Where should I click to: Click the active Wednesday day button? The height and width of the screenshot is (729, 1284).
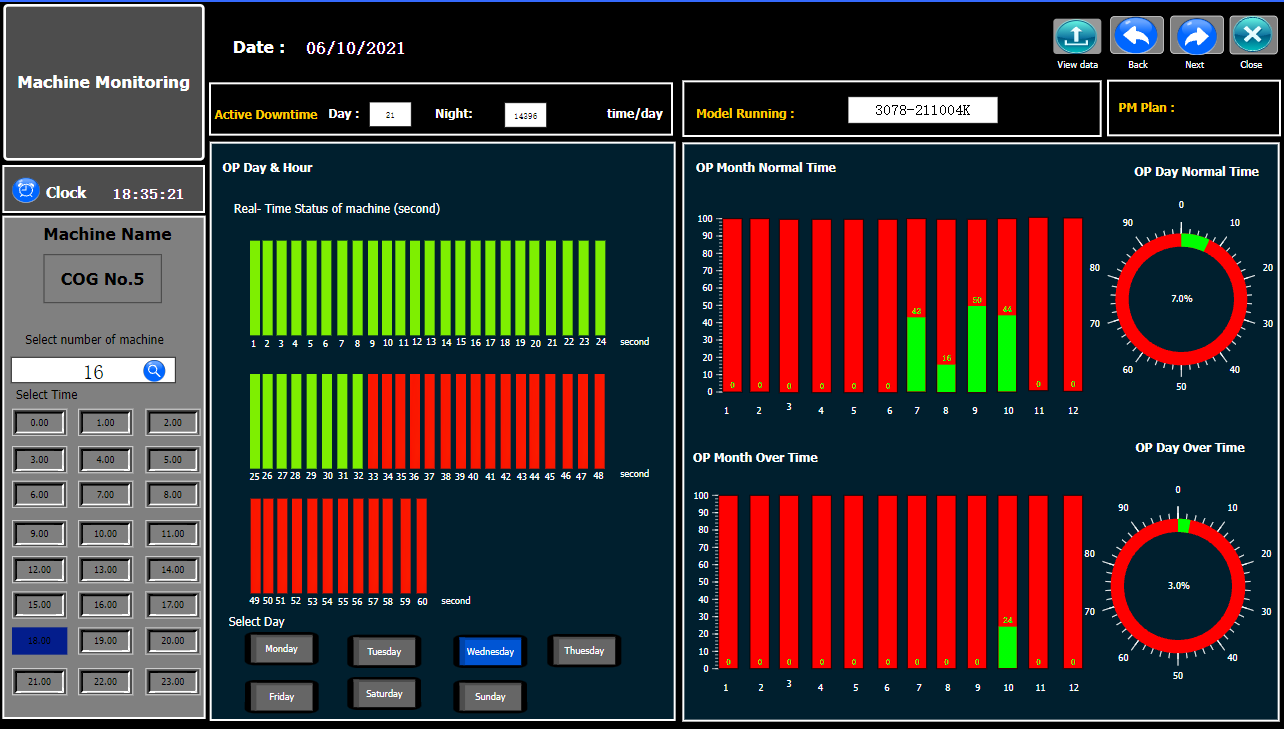[x=490, y=651]
